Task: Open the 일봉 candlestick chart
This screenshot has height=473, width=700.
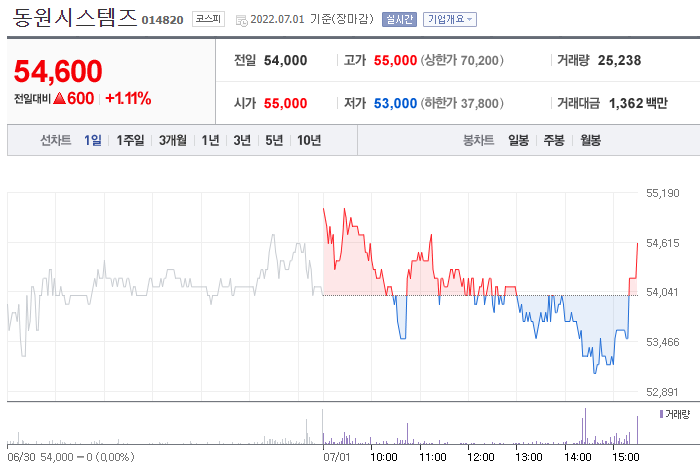Action: [x=518, y=140]
